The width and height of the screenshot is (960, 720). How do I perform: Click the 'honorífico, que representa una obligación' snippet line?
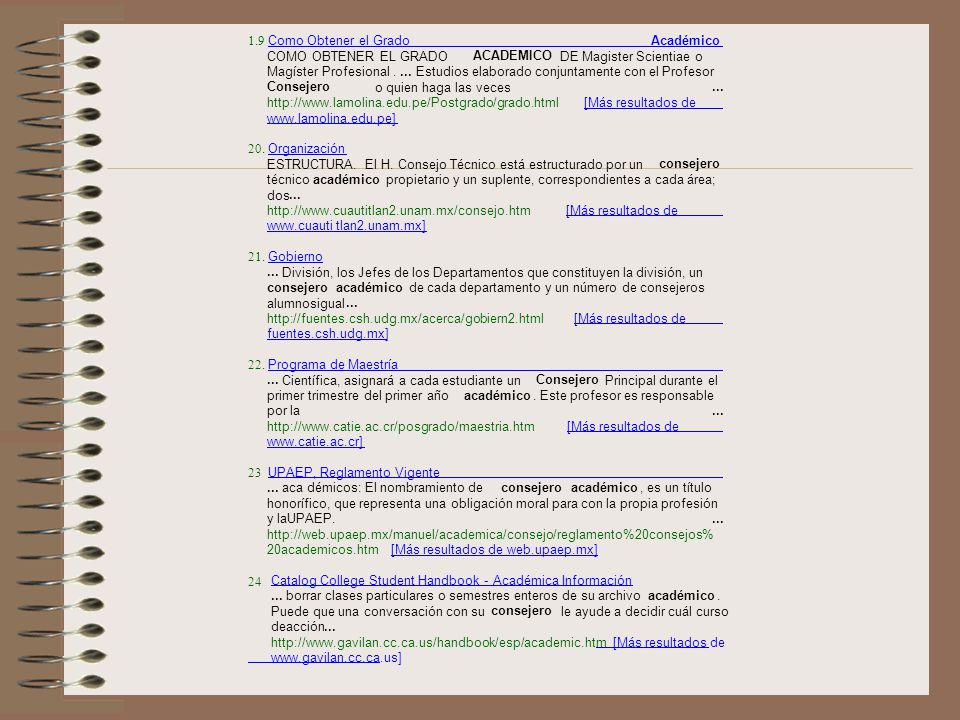492,503
